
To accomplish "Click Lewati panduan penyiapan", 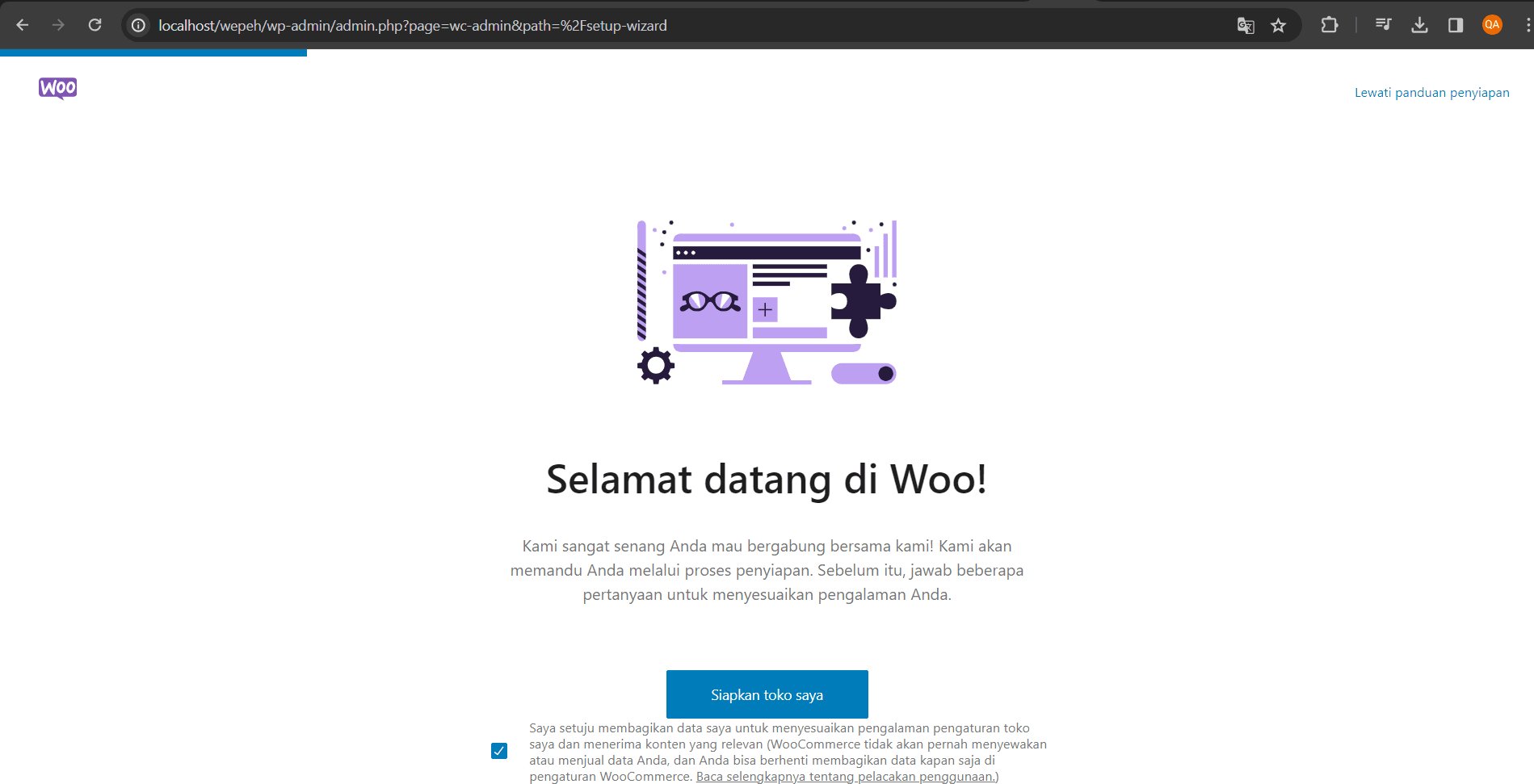I will (x=1431, y=92).
